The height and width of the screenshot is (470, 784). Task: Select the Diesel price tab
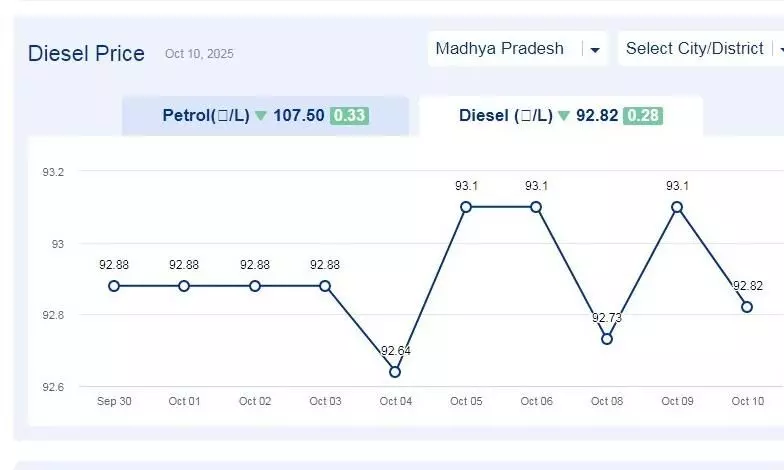point(560,115)
